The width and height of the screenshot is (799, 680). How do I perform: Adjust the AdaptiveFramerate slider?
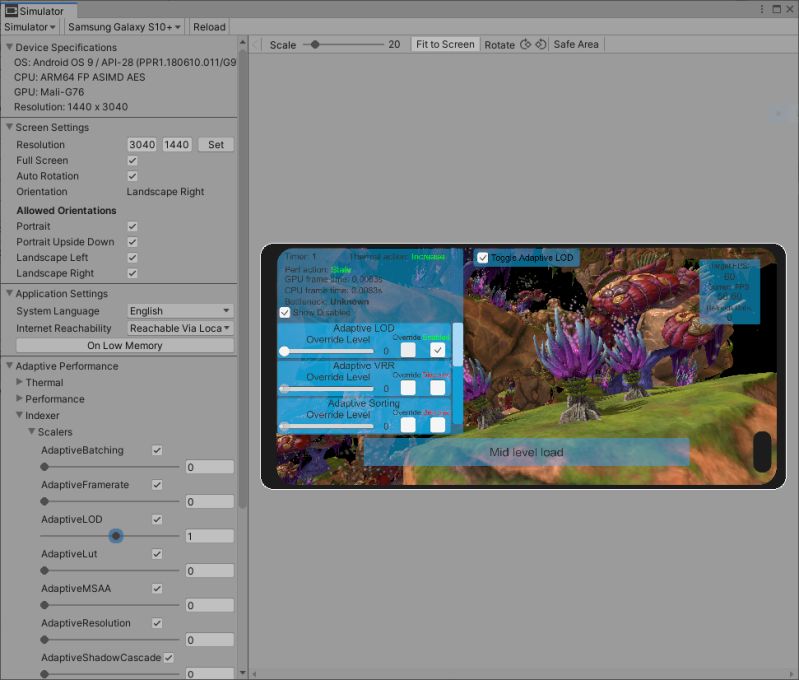tap(110, 501)
